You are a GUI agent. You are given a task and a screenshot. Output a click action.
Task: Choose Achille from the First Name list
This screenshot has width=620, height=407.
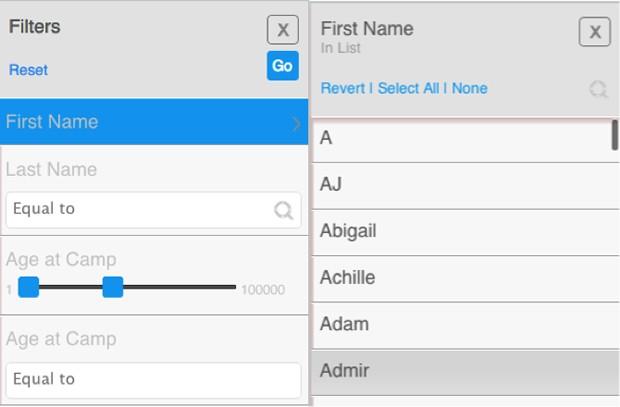click(x=466, y=279)
